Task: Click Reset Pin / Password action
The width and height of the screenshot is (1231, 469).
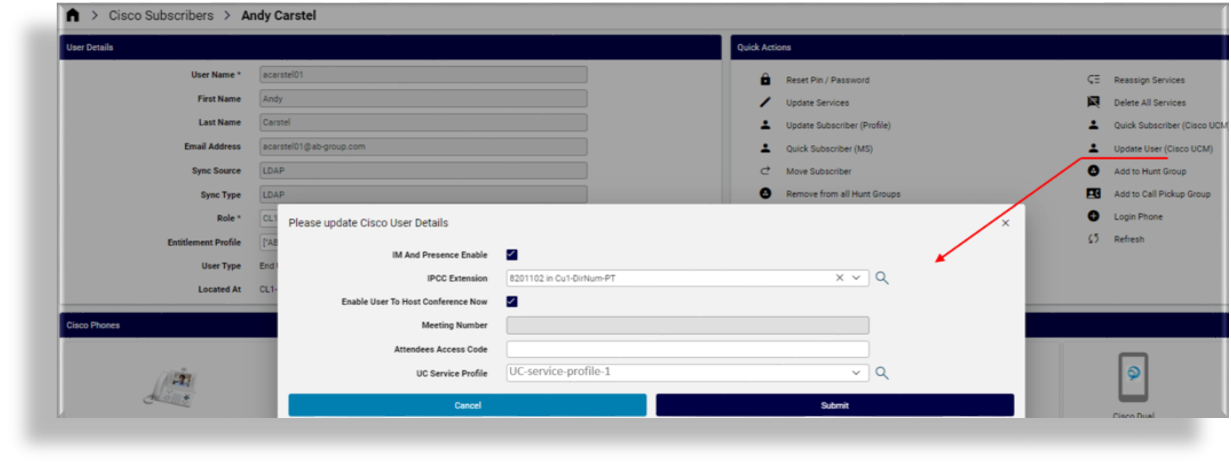Action: click(827, 80)
